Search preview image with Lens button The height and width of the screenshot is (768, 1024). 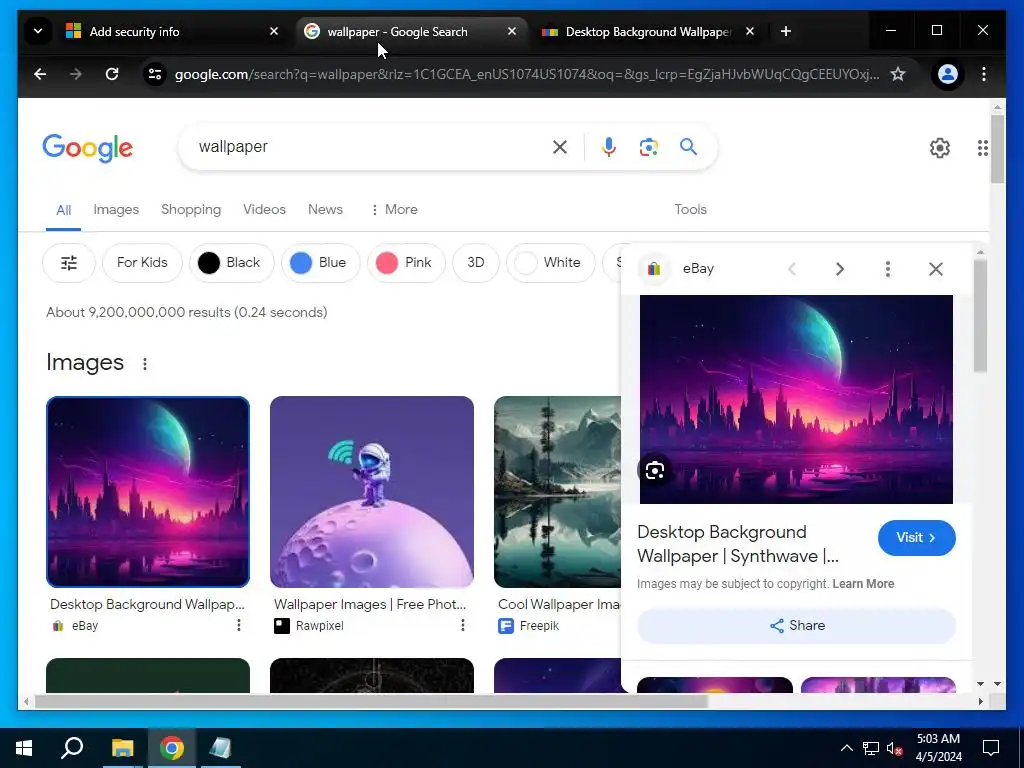[x=654, y=470]
